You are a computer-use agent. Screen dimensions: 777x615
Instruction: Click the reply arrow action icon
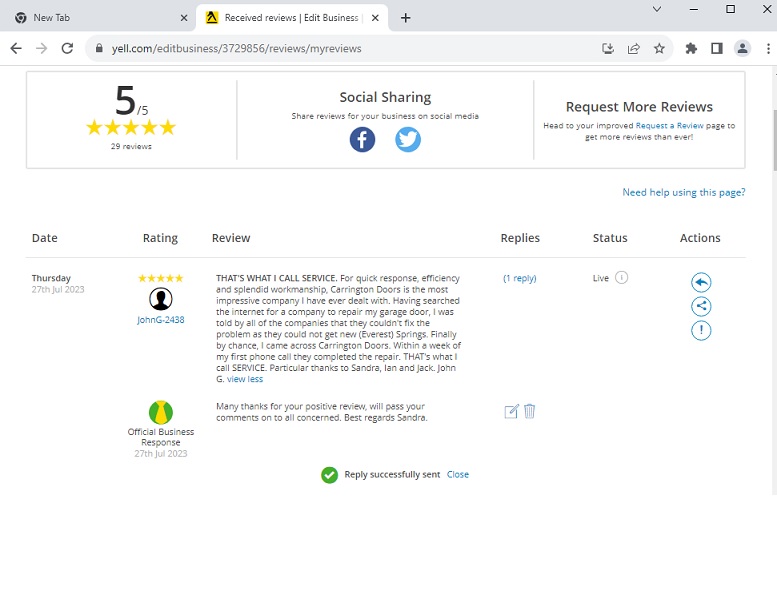click(x=701, y=282)
